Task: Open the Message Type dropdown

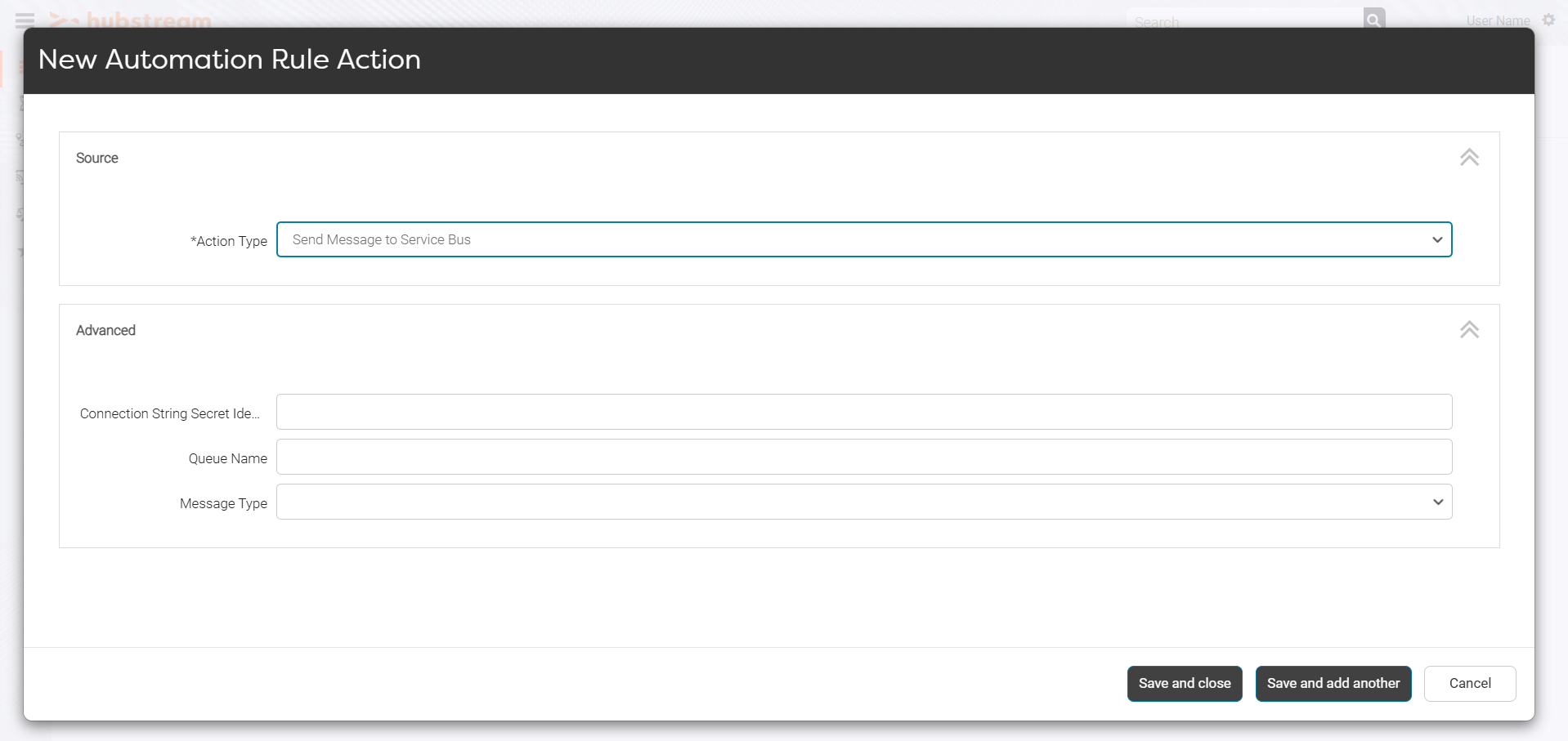Action: click(x=863, y=502)
